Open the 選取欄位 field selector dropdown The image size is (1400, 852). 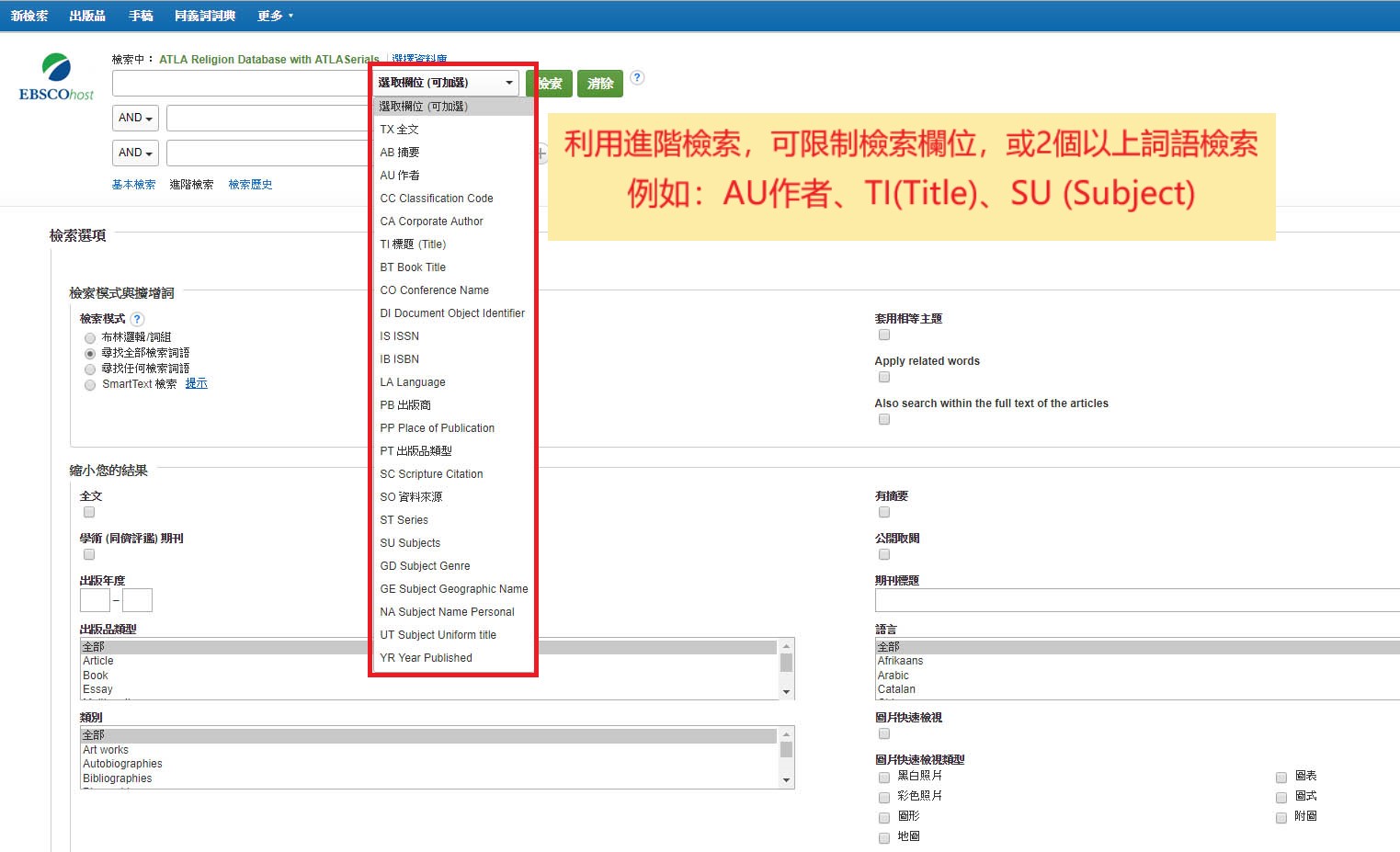point(447,83)
